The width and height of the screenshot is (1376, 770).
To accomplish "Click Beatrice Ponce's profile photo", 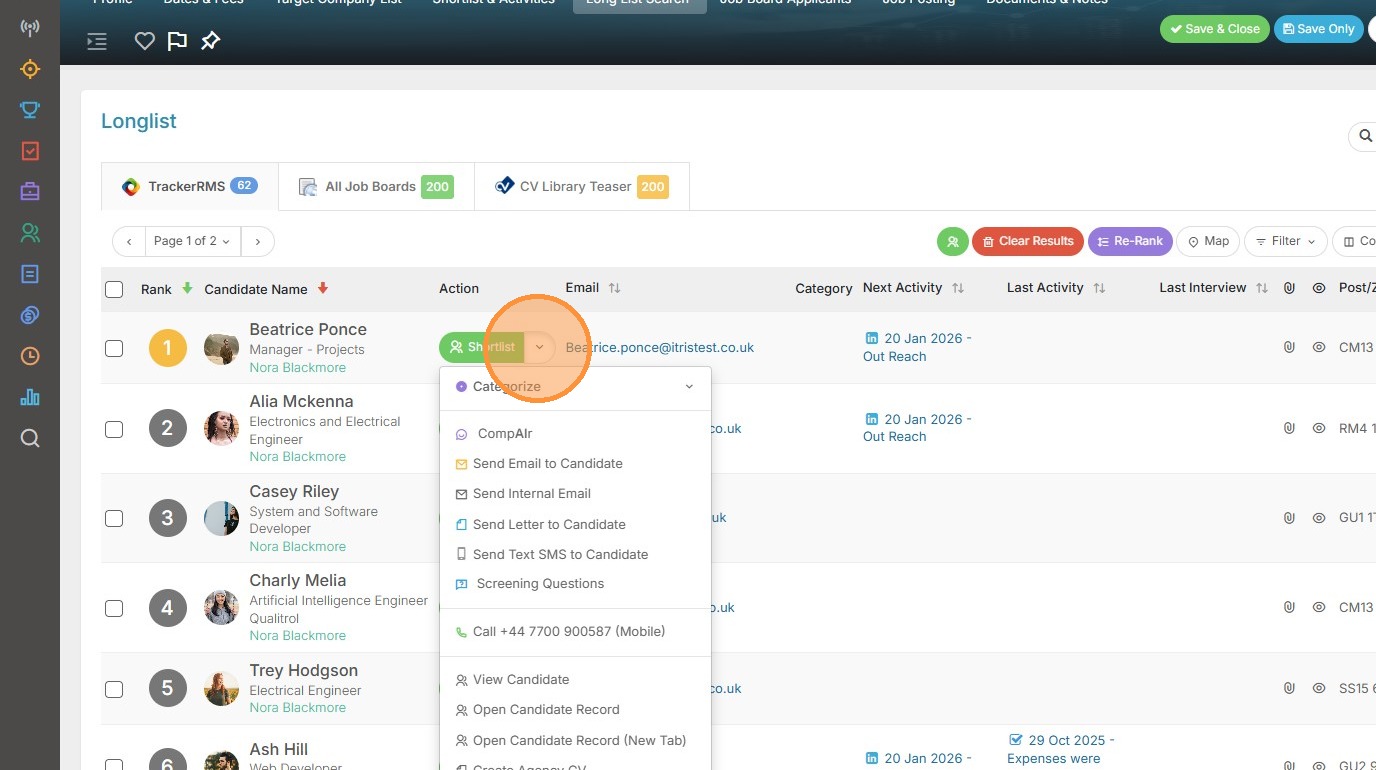I will coord(221,348).
